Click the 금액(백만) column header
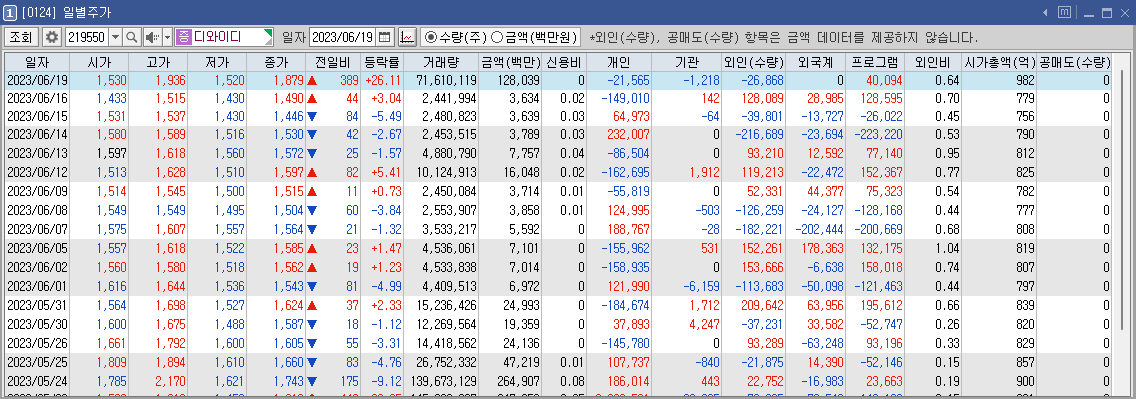This screenshot has height=399, width=1136. pyautogui.click(x=511, y=62)
